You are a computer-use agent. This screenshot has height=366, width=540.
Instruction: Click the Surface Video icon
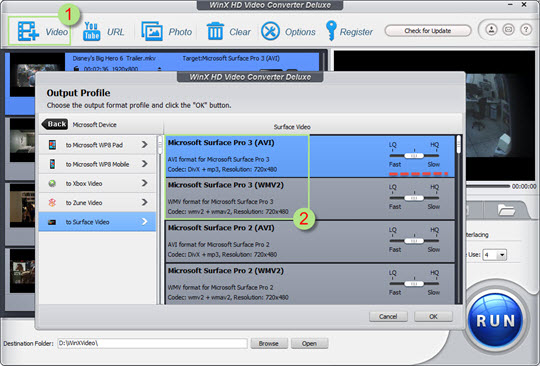tap(52, 222)
